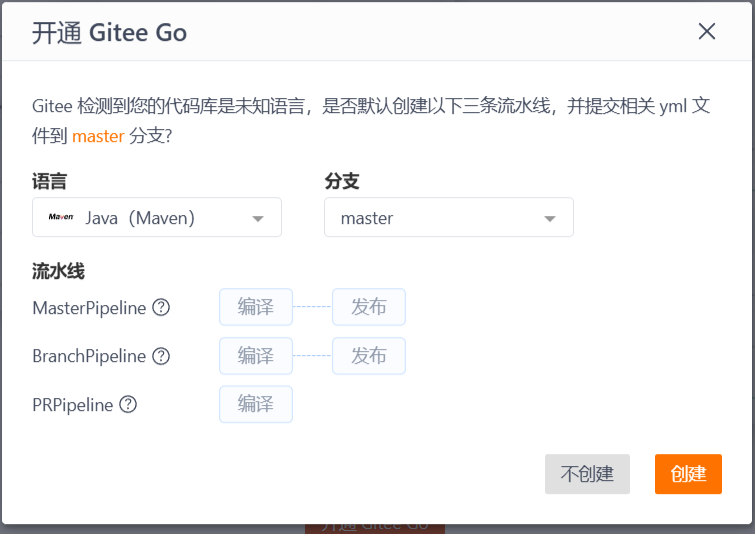Click the PRPipeline label
The image size is (755, 534).
pos(73,405)
